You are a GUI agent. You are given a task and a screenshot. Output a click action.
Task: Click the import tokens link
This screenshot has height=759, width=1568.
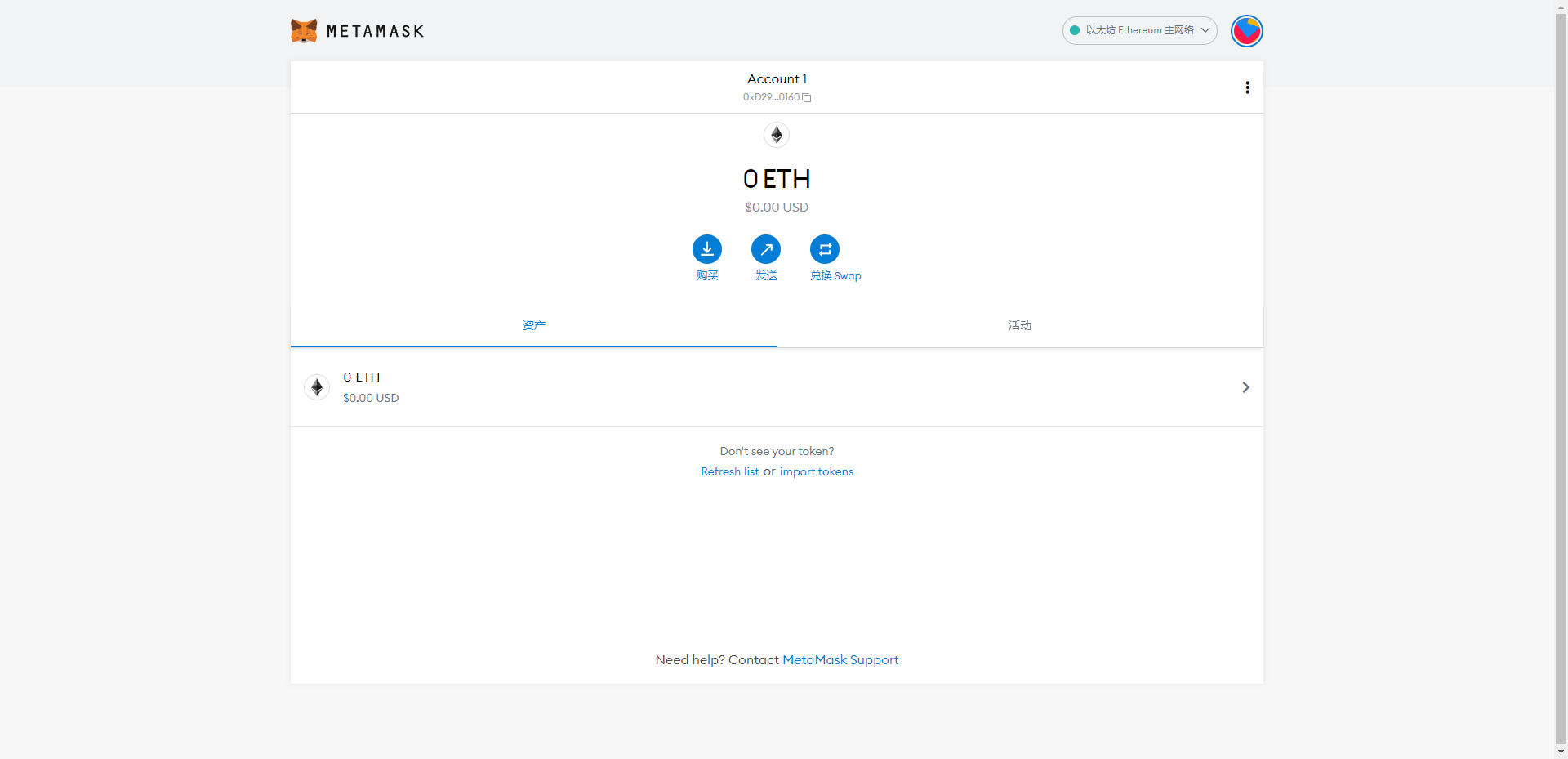click(x=817, y=471)
